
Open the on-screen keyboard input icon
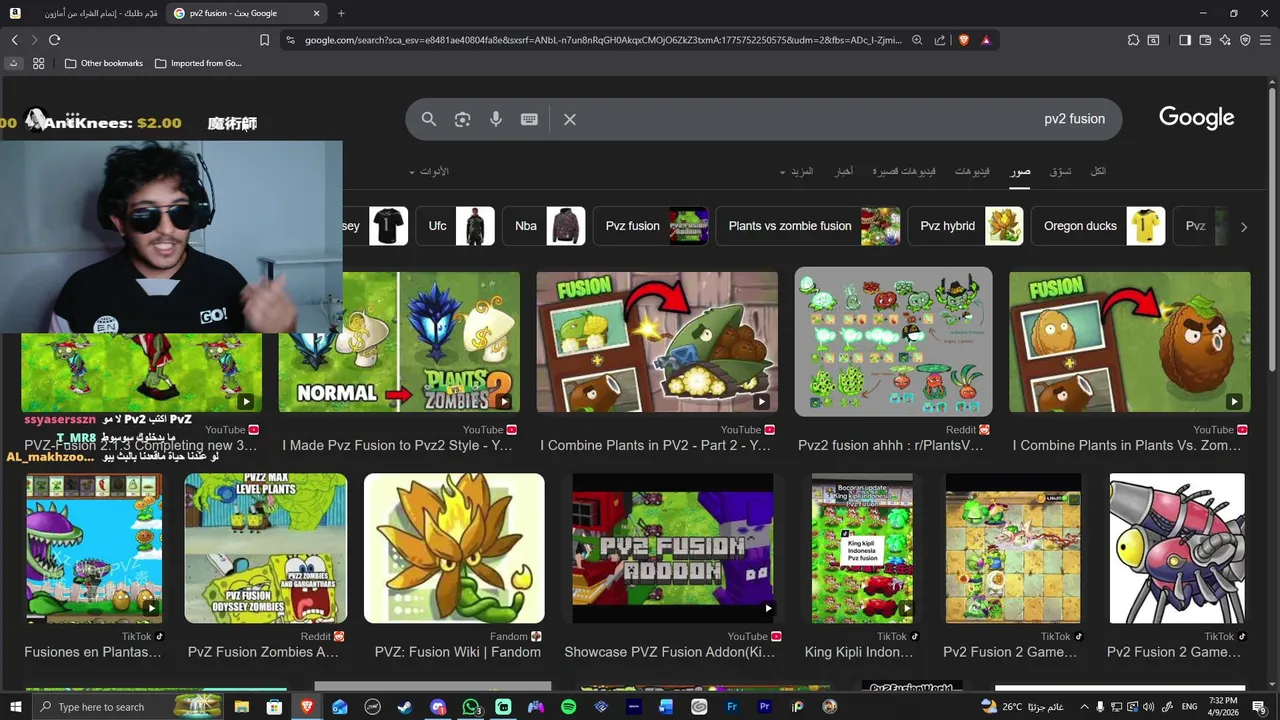coord(529,119)
